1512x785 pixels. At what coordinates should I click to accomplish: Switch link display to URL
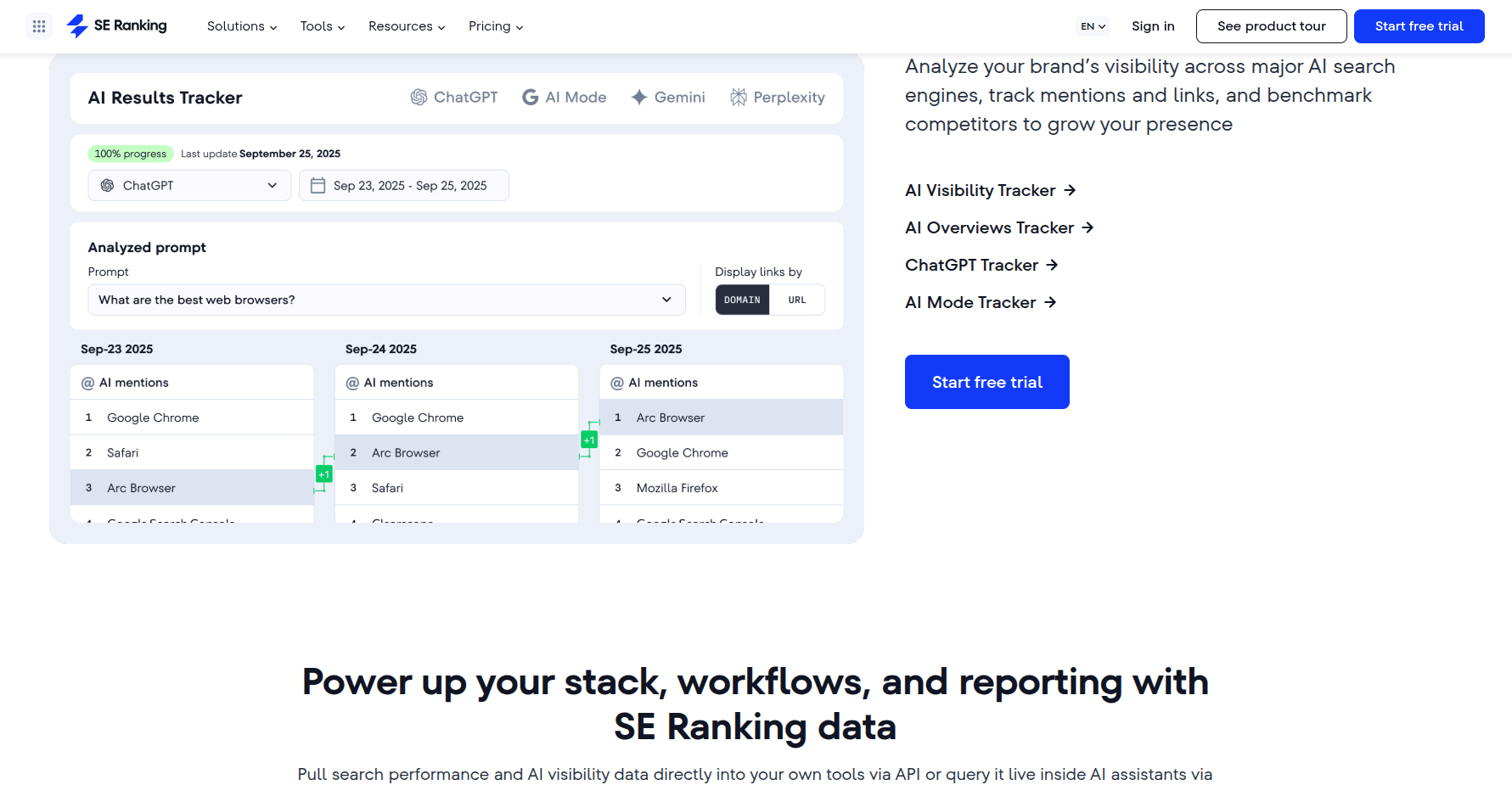[x=797, y=300]
